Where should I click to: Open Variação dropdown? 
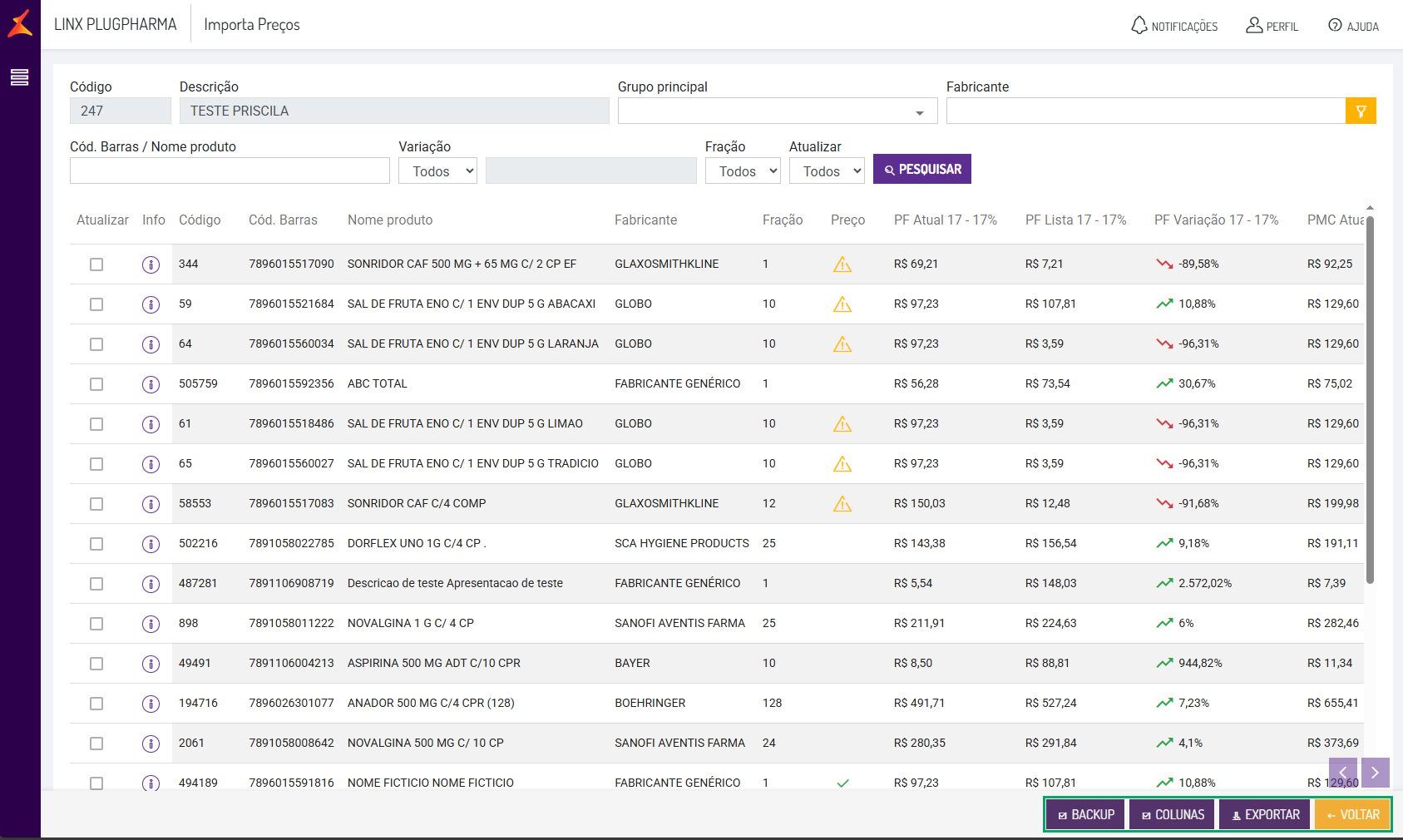click(x=437, y=170)
